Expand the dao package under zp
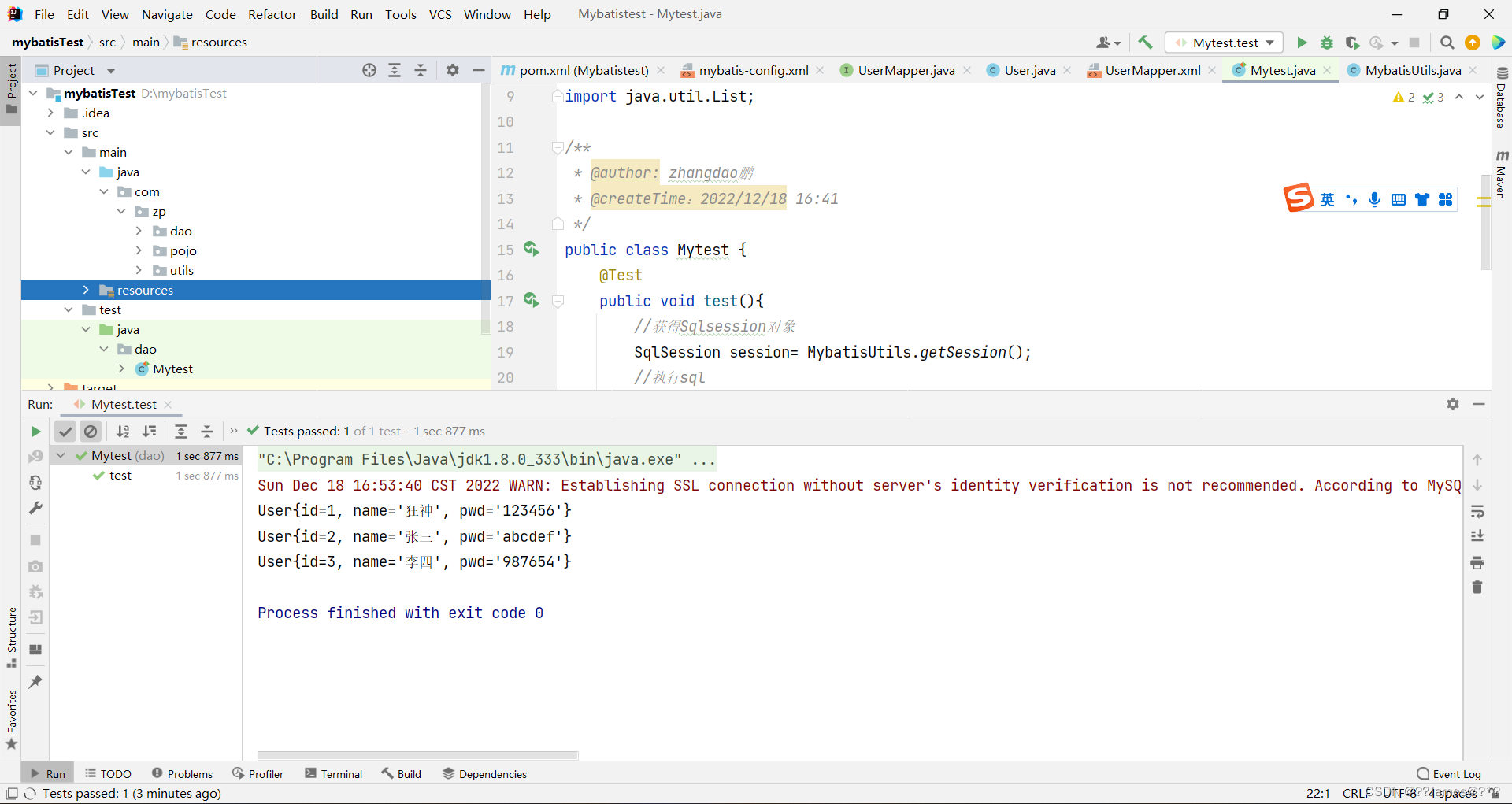 point(139,231)
